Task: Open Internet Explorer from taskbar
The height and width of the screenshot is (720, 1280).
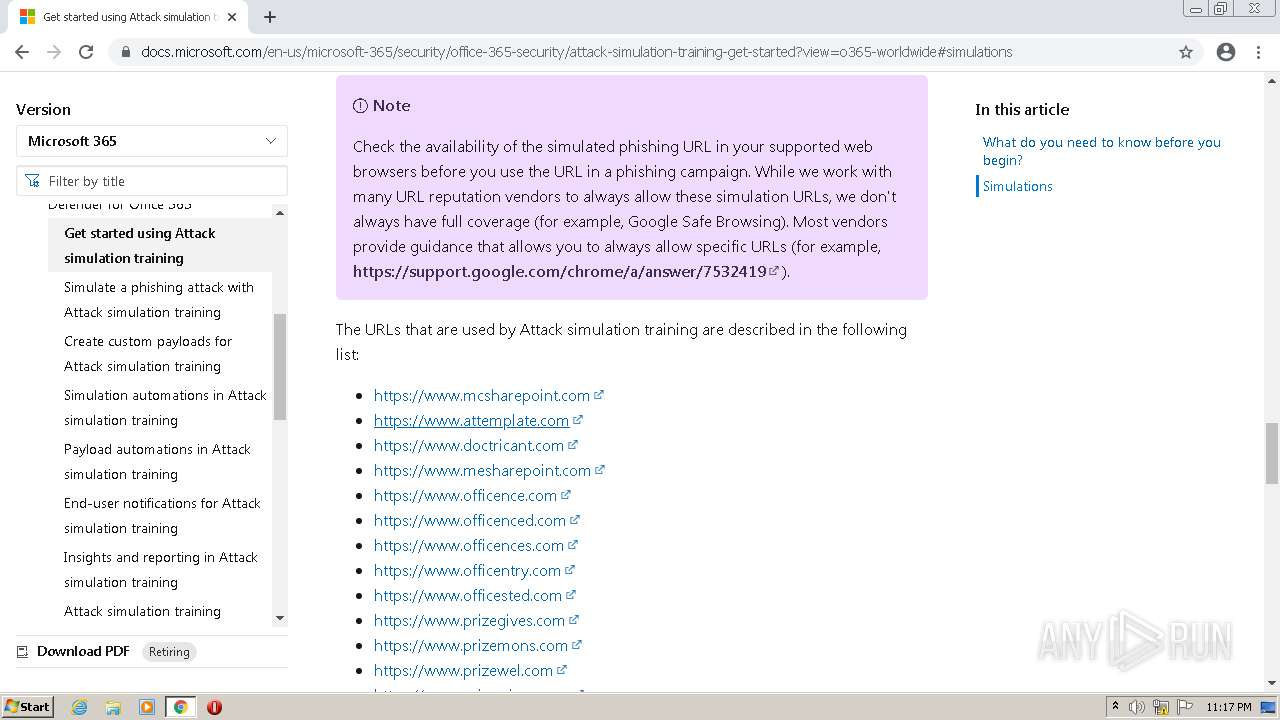Action: [x=80, y=707]
